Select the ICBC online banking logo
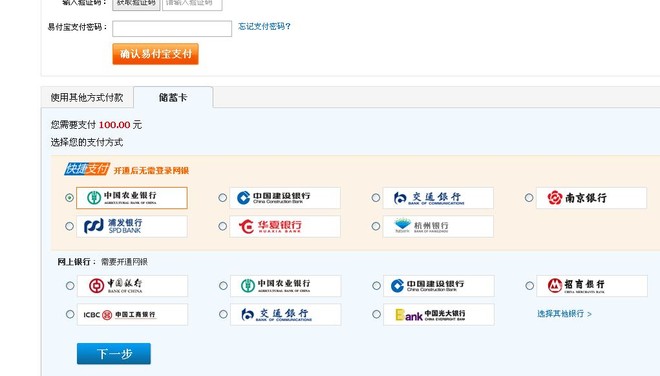The image size is (660, 376). [x=133, y=315]
